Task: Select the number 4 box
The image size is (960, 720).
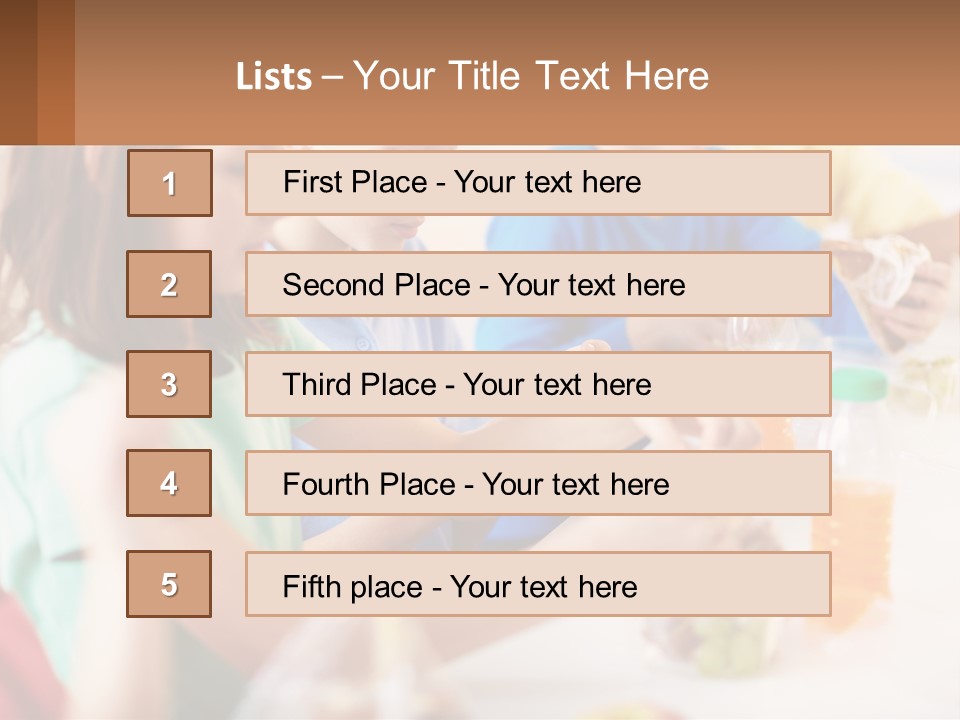Action: tap(169, 483)
